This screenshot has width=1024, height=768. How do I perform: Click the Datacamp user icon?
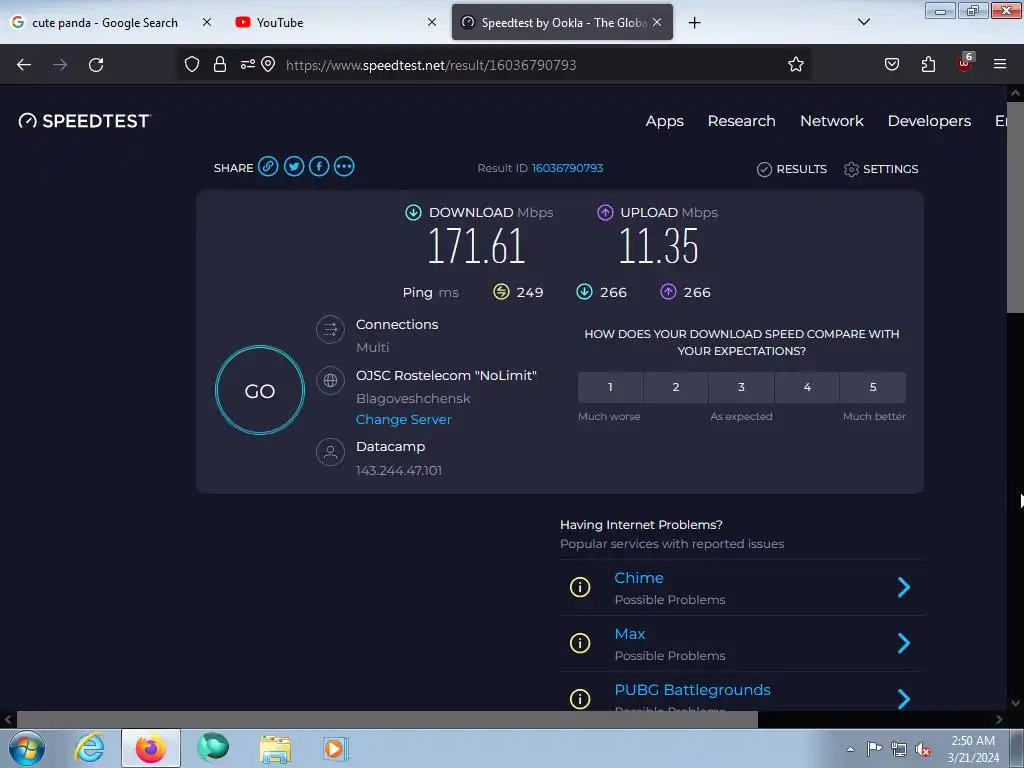[x=330, y=452]
